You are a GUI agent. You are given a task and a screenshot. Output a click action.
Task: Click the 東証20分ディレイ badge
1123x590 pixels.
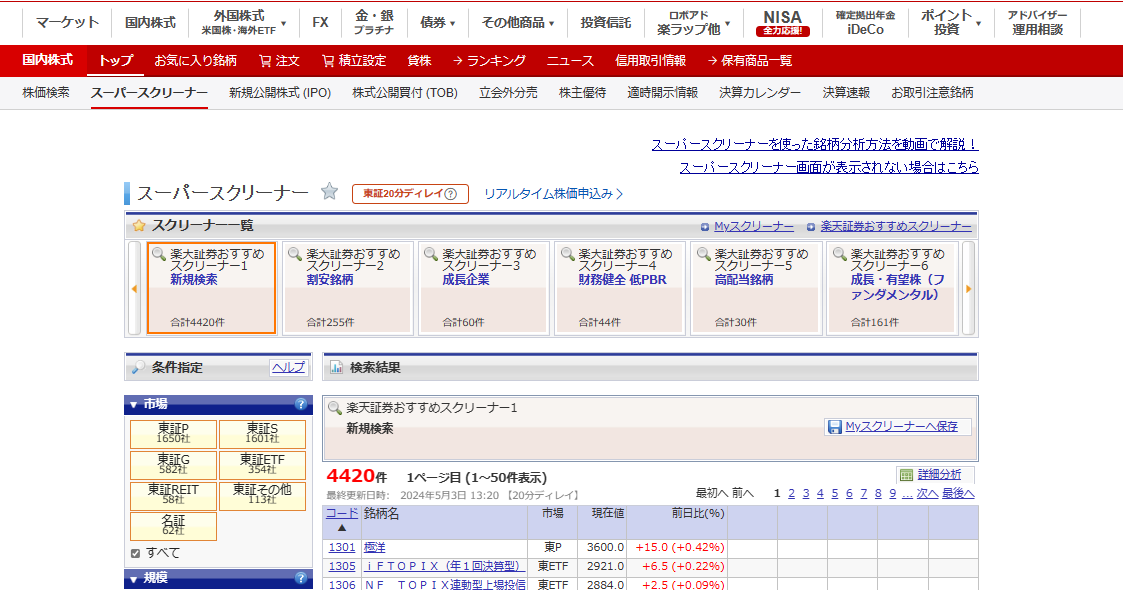tap(410, 194)
